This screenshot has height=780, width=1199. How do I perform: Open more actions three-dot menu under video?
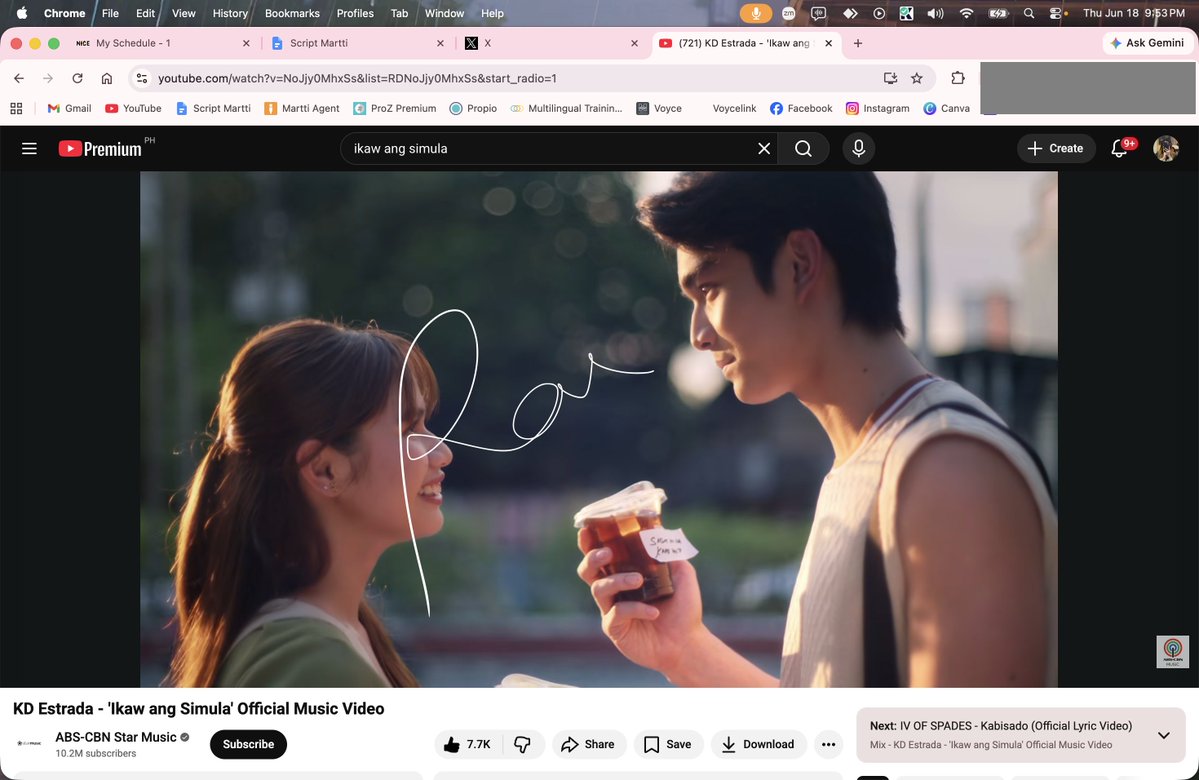[x=828, y=744]
